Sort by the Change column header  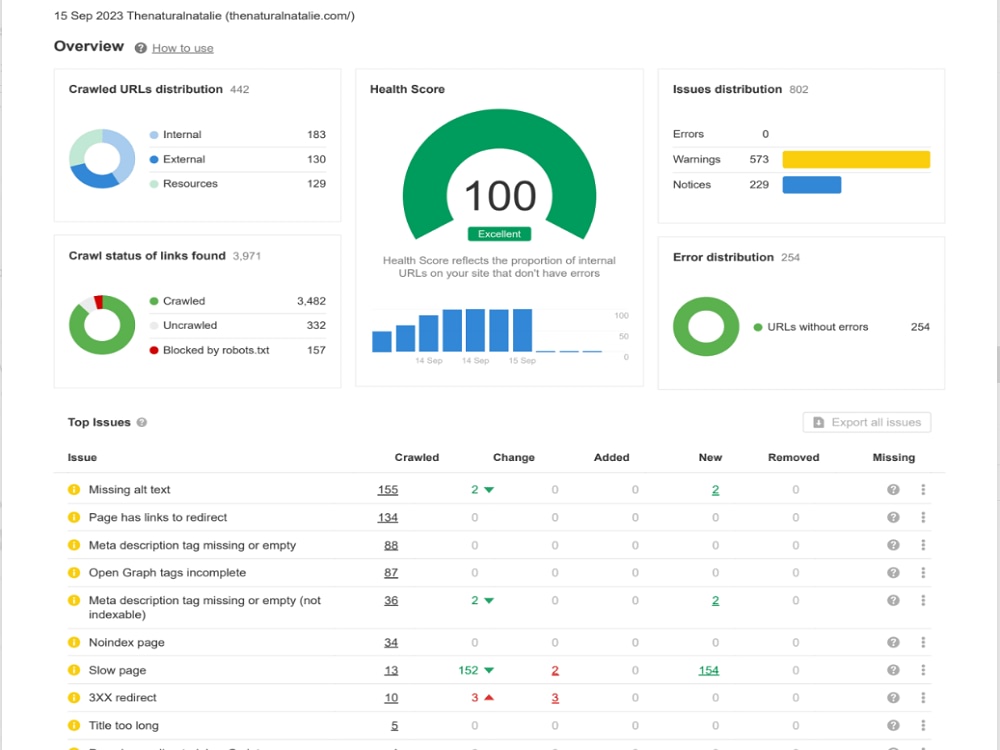(513, 457)
